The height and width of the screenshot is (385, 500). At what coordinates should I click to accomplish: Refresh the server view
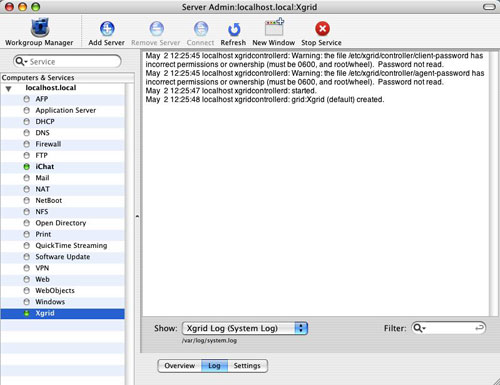pyautogui.click(x=233, y=33)
